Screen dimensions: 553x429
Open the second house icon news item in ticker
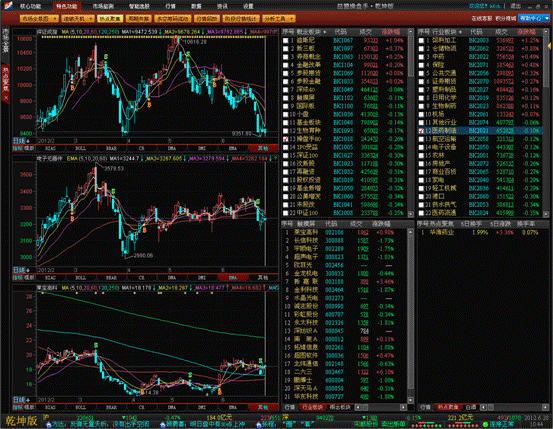point(163,425)
